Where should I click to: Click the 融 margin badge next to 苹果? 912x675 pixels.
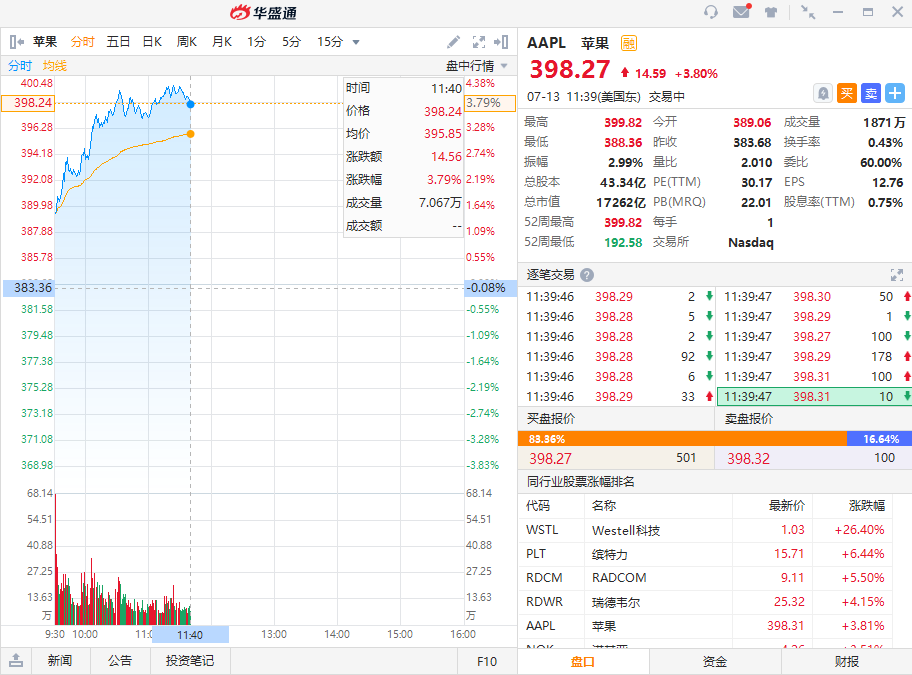coord(629,43)
